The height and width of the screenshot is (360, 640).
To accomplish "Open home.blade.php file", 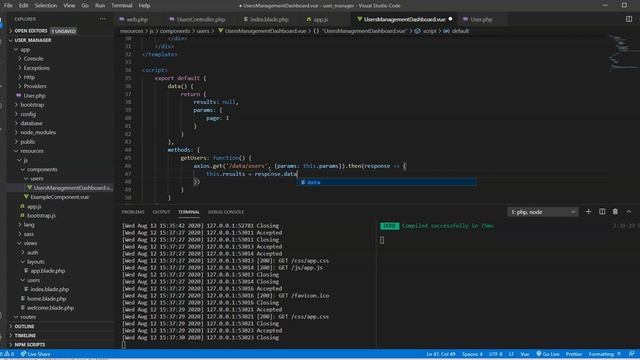I will [47, 298].
